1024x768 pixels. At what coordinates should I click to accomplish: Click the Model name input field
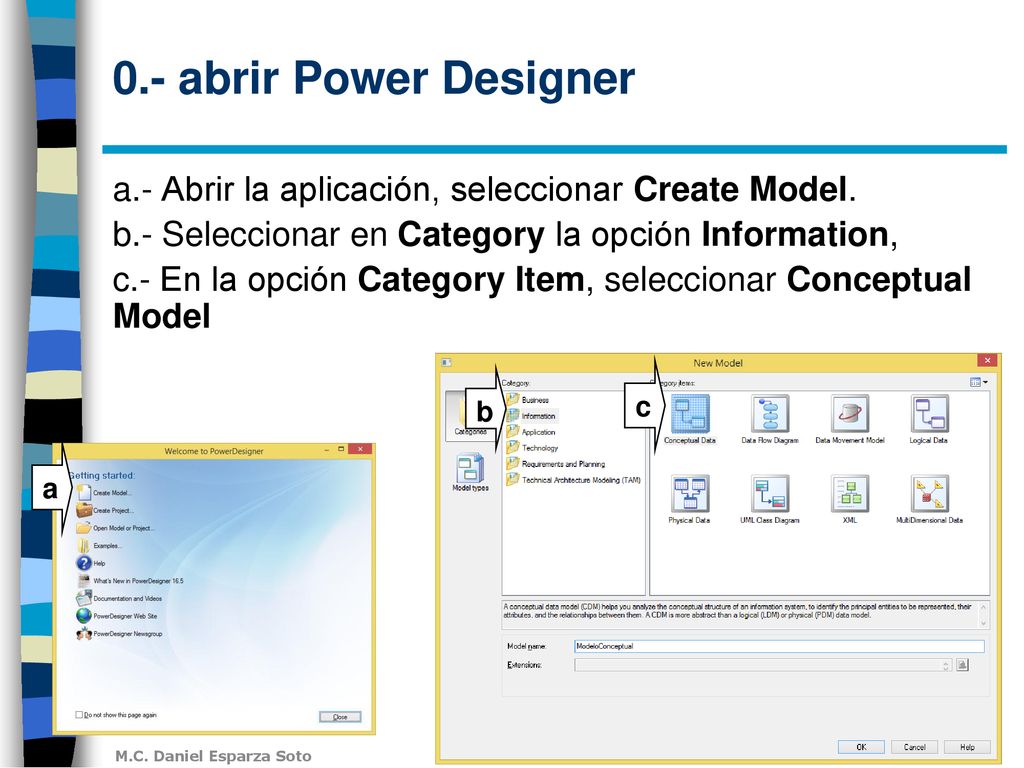click(779, 646)
